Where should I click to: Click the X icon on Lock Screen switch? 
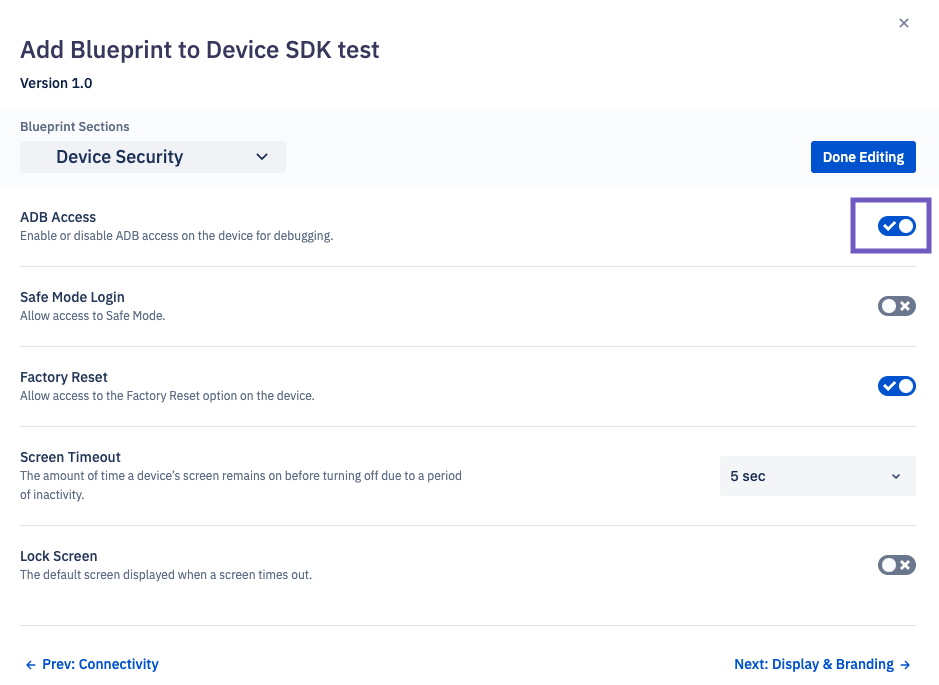coord(905,565)
